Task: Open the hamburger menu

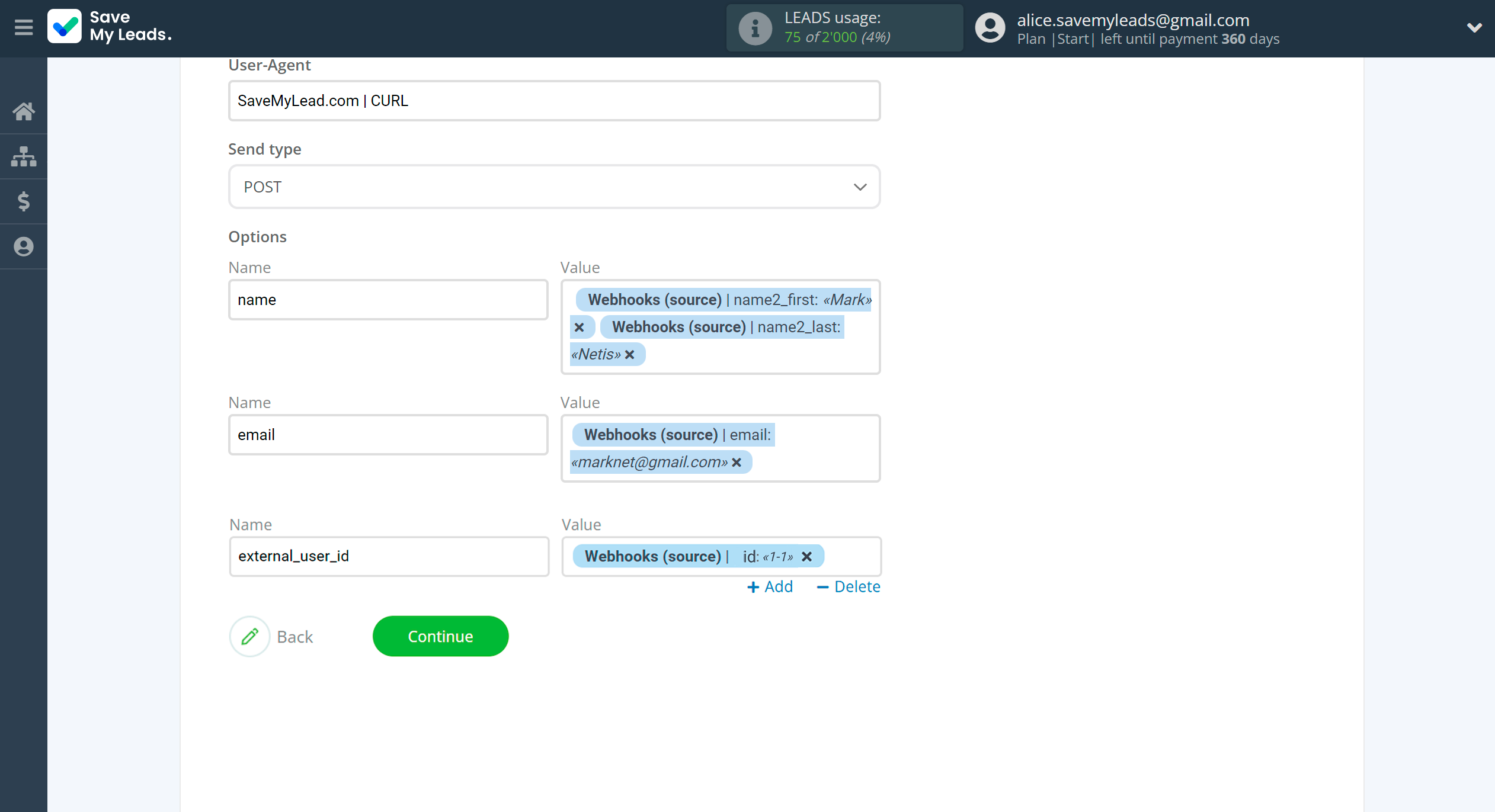Action: click(x=24, y=27)
